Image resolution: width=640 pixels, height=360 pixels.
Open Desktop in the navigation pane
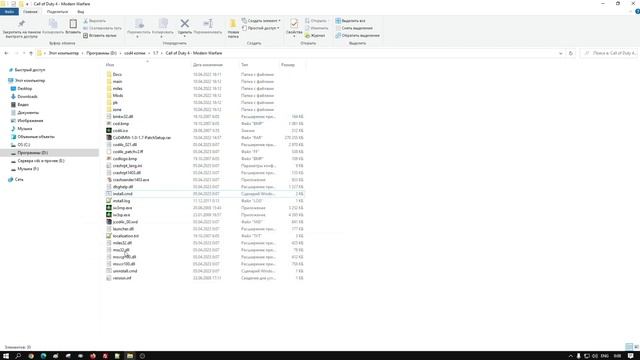point(24,89)
